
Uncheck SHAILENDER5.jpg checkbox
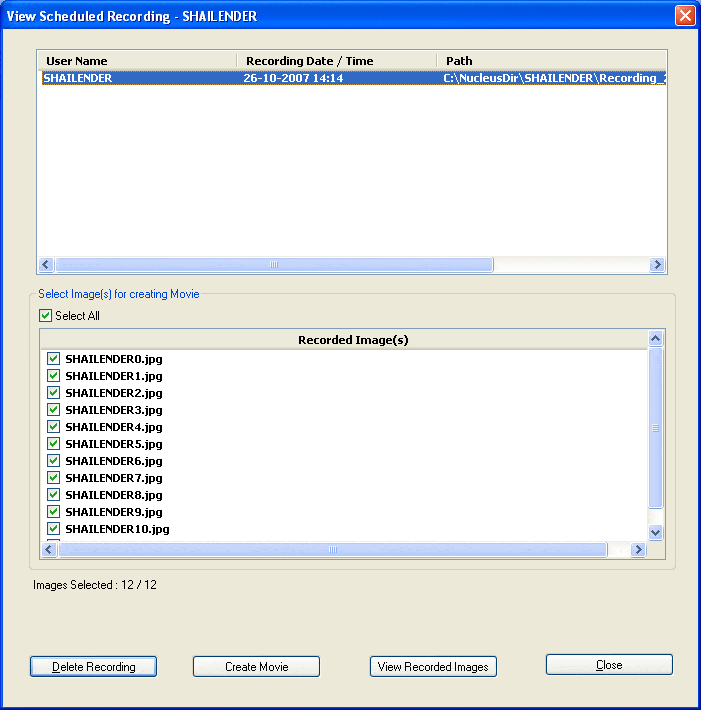click(53, 444)
